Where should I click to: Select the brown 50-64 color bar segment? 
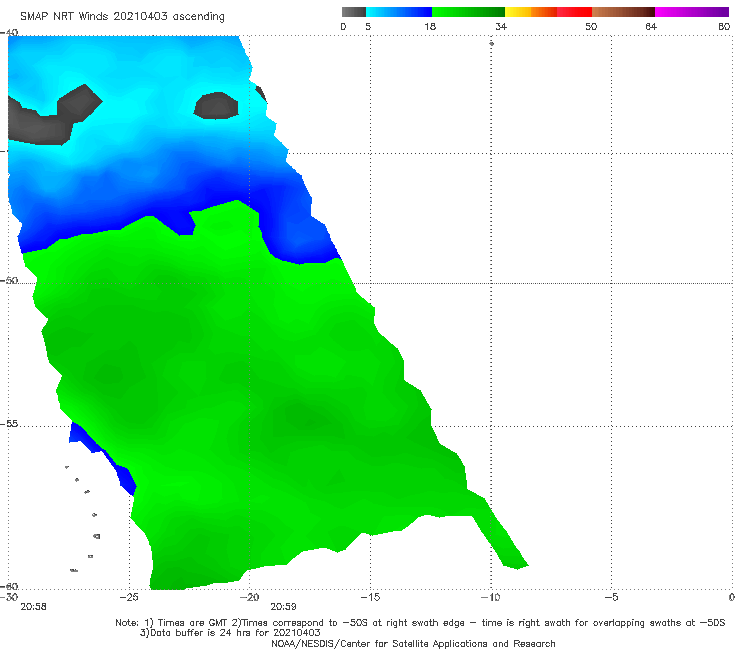click(x=623, y=12)
